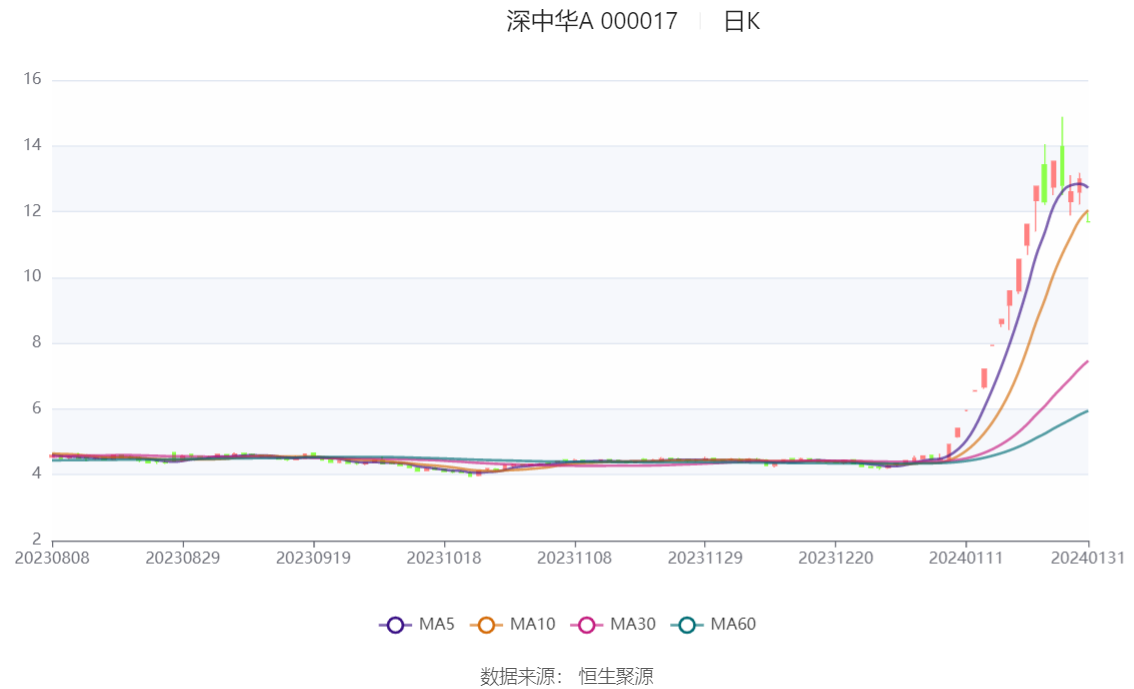Toggle the MA10 legend series
Viewport: 1134px width, 689px height.
click(513, 624)
